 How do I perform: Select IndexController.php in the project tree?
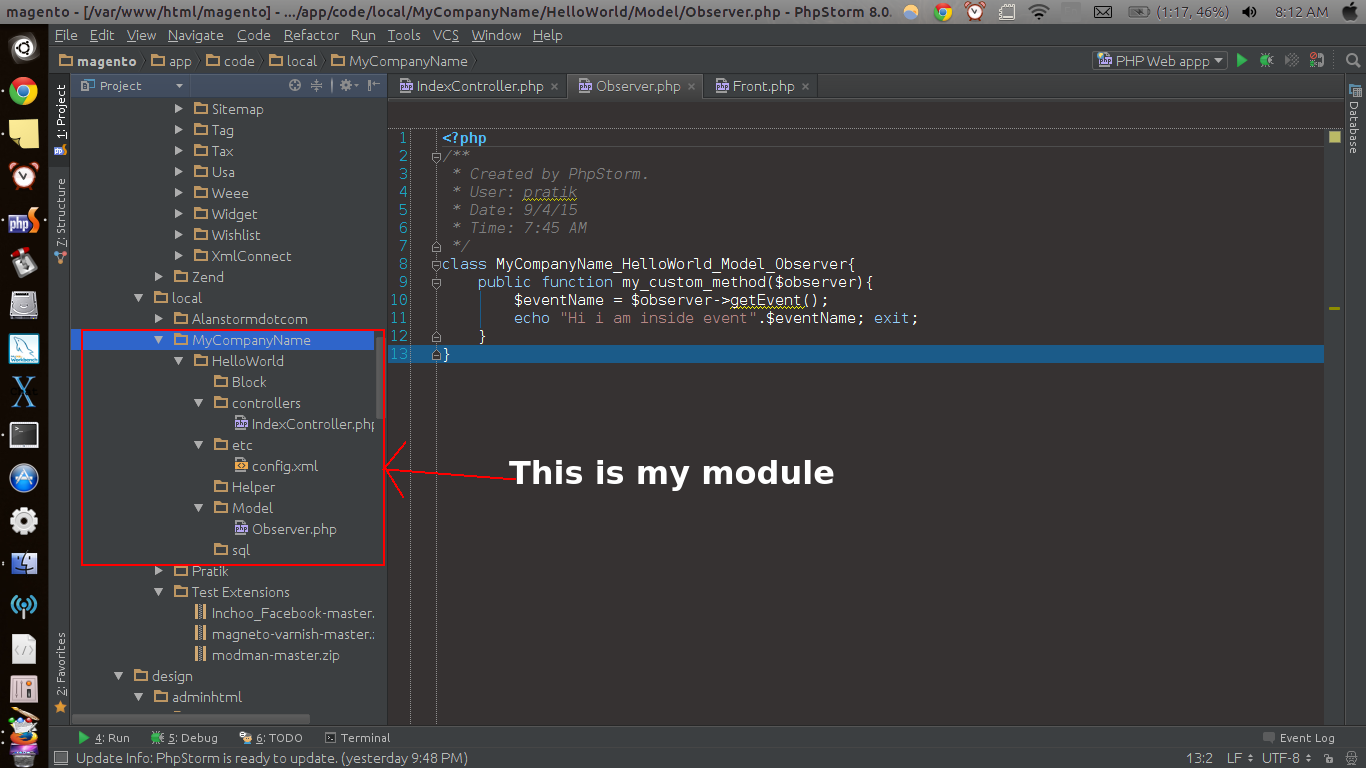click(x=305, y=424)
